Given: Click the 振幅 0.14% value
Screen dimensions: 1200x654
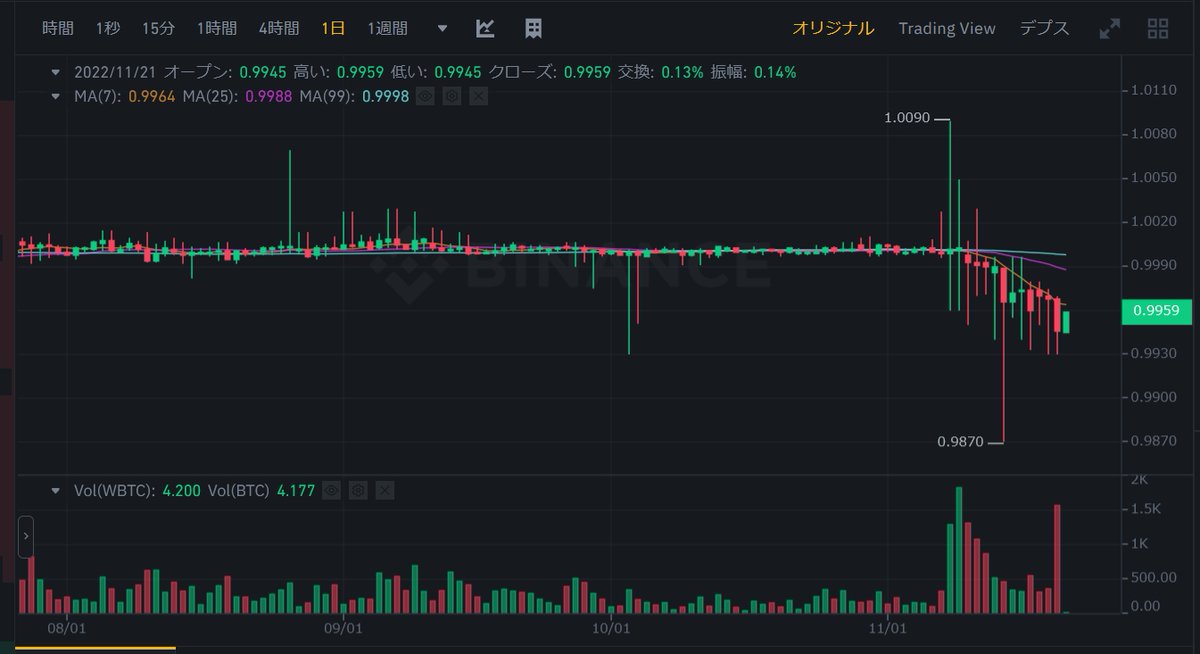Looking at the screenshot, I should 776,72.
